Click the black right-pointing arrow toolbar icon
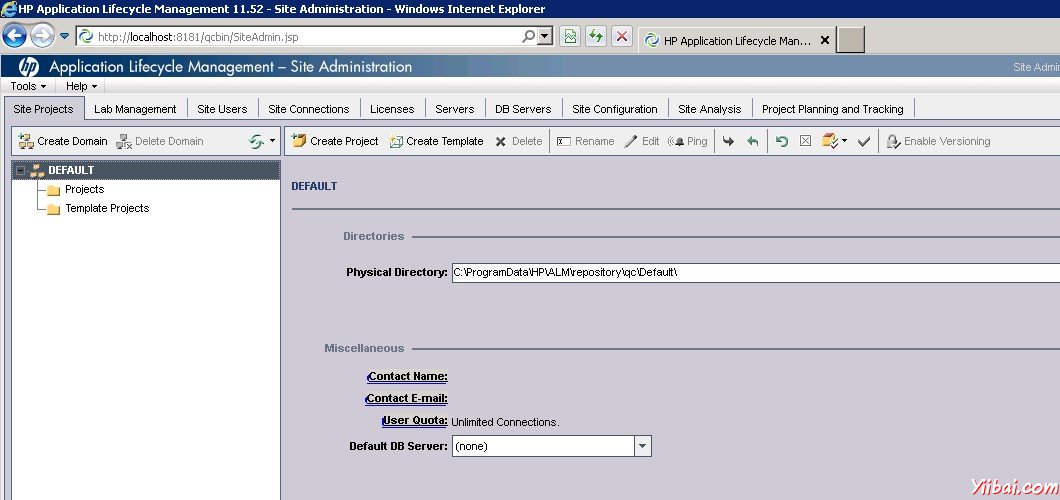 point(728,141)
